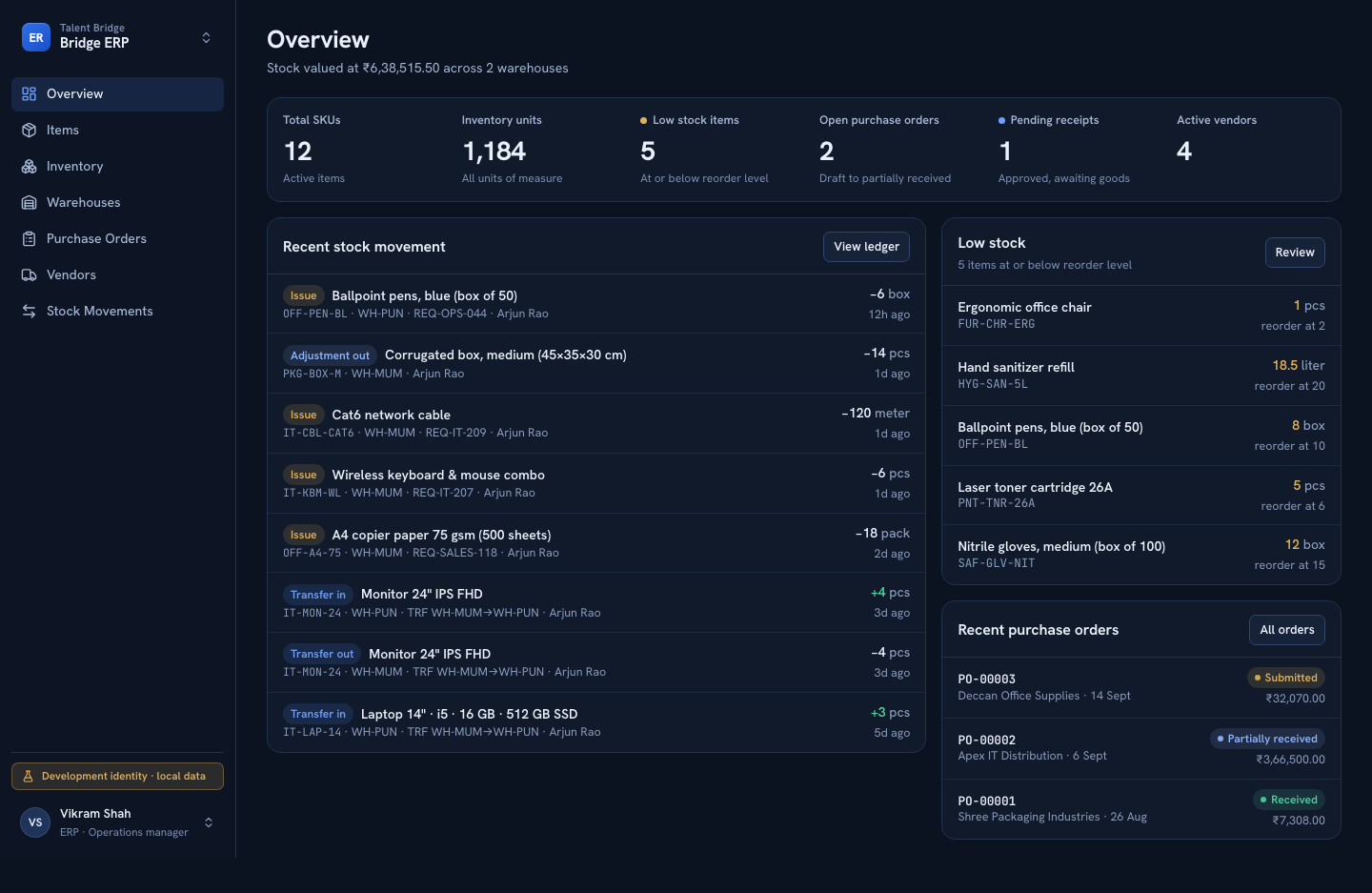Click the Partially received status badge
The height and width of the screenshot is (893, 1372).
point(1267,739)
